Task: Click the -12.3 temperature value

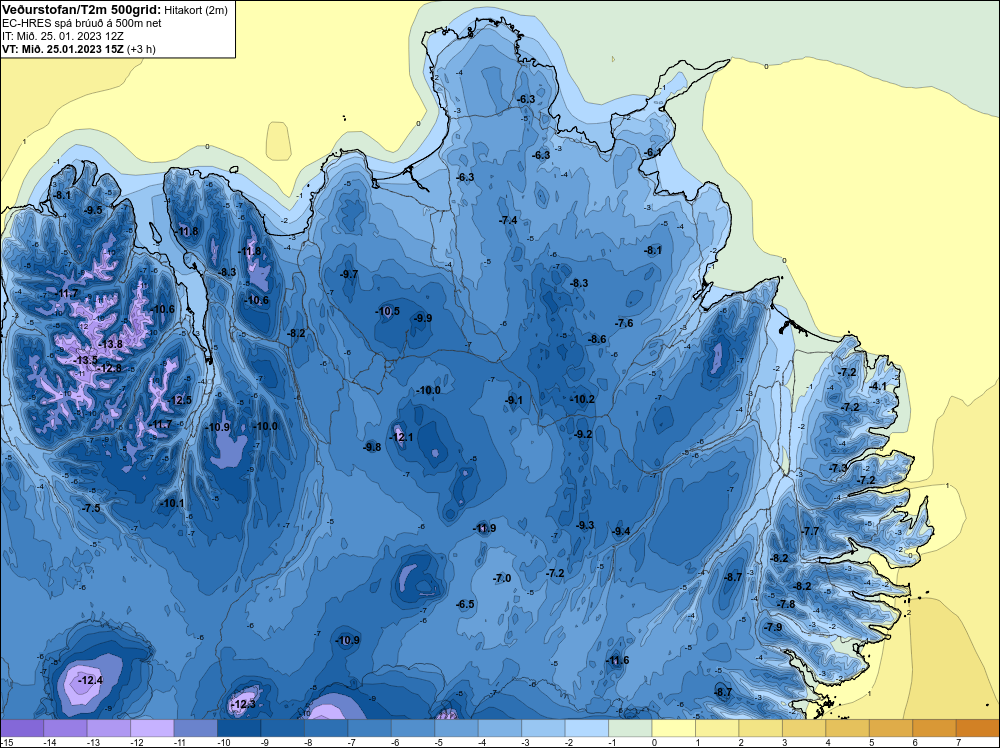Action: (242, 704)
